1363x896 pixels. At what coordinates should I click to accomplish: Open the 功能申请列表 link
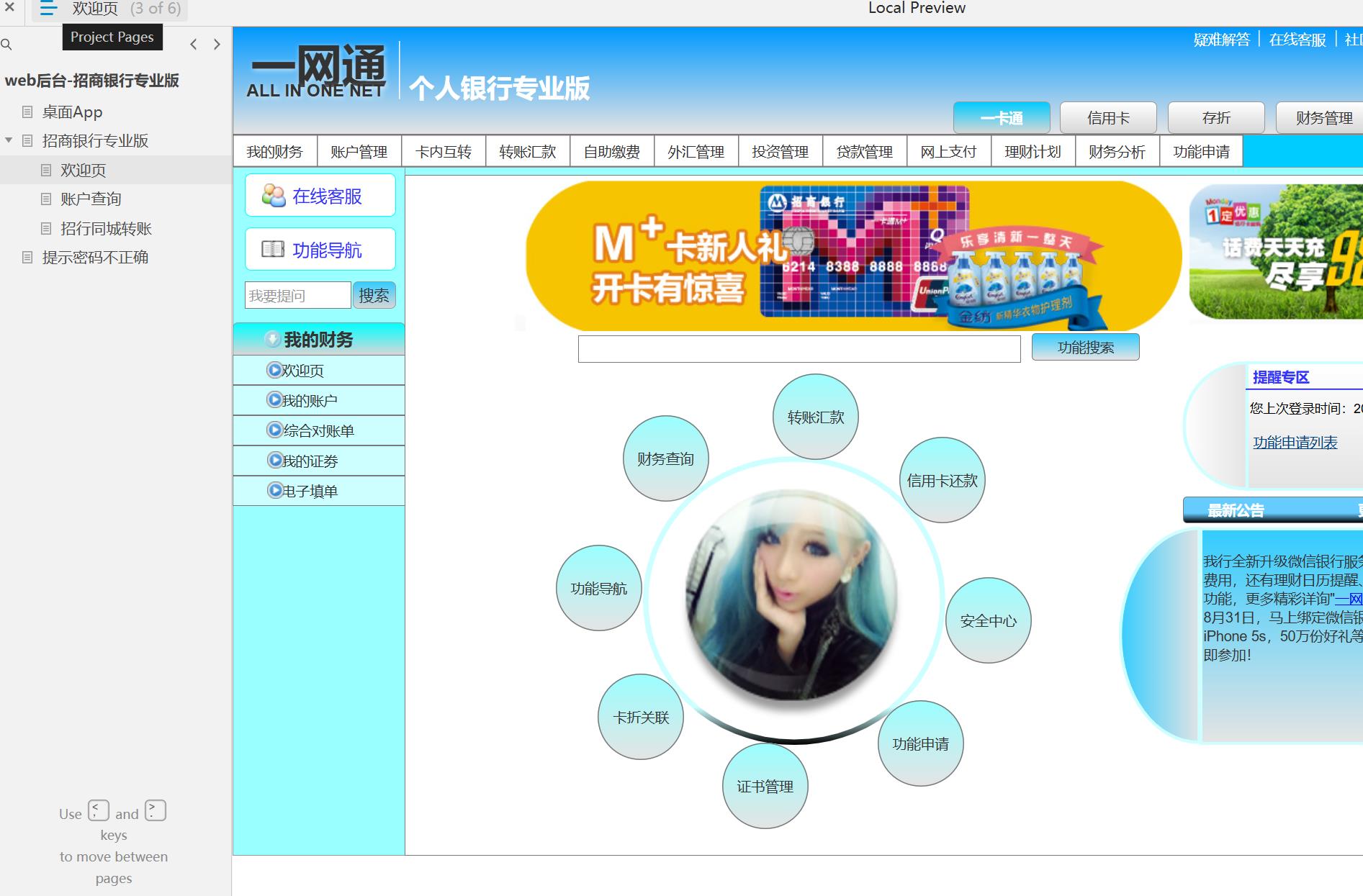[1295, 443]
